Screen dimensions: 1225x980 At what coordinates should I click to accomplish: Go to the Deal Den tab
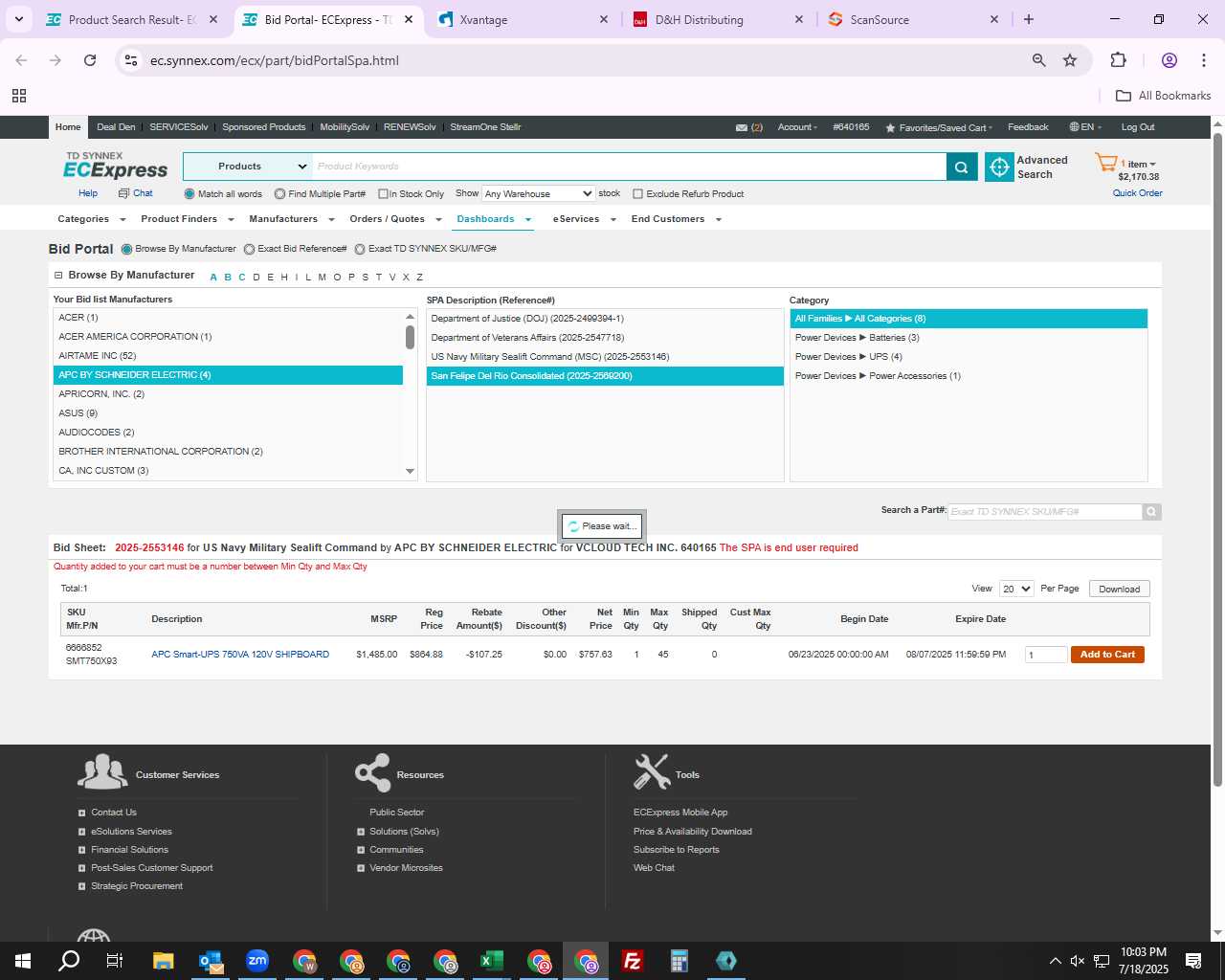116,127
